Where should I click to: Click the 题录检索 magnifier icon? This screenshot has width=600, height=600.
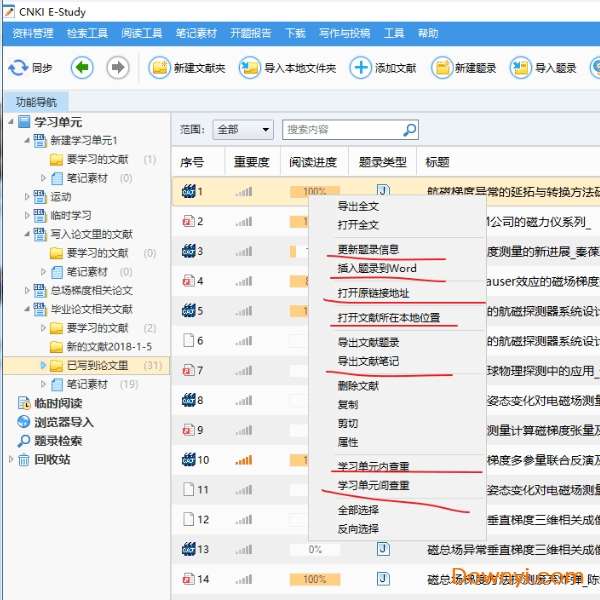[x=24, y=440]
